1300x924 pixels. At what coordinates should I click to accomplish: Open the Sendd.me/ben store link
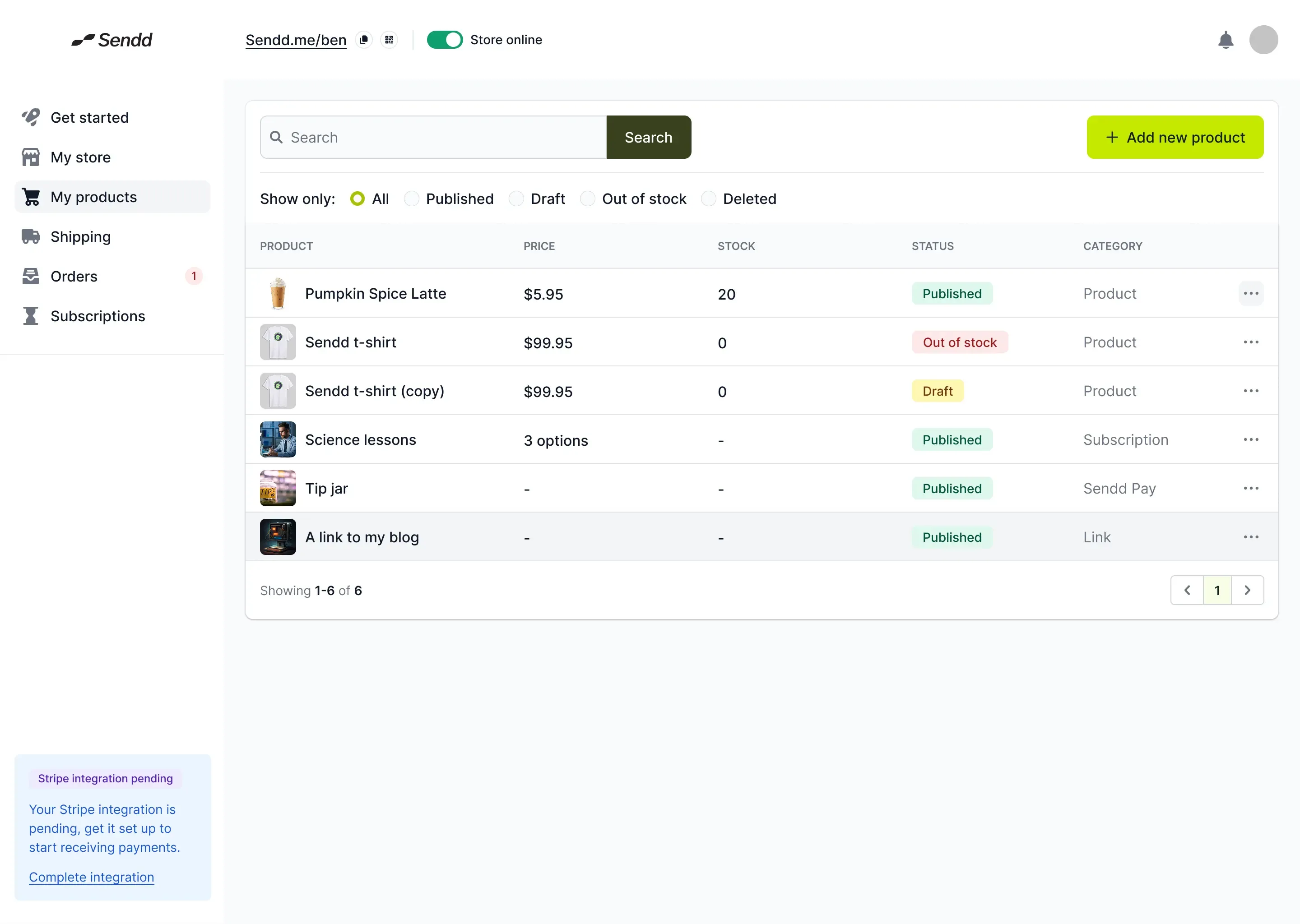[296, 40]
